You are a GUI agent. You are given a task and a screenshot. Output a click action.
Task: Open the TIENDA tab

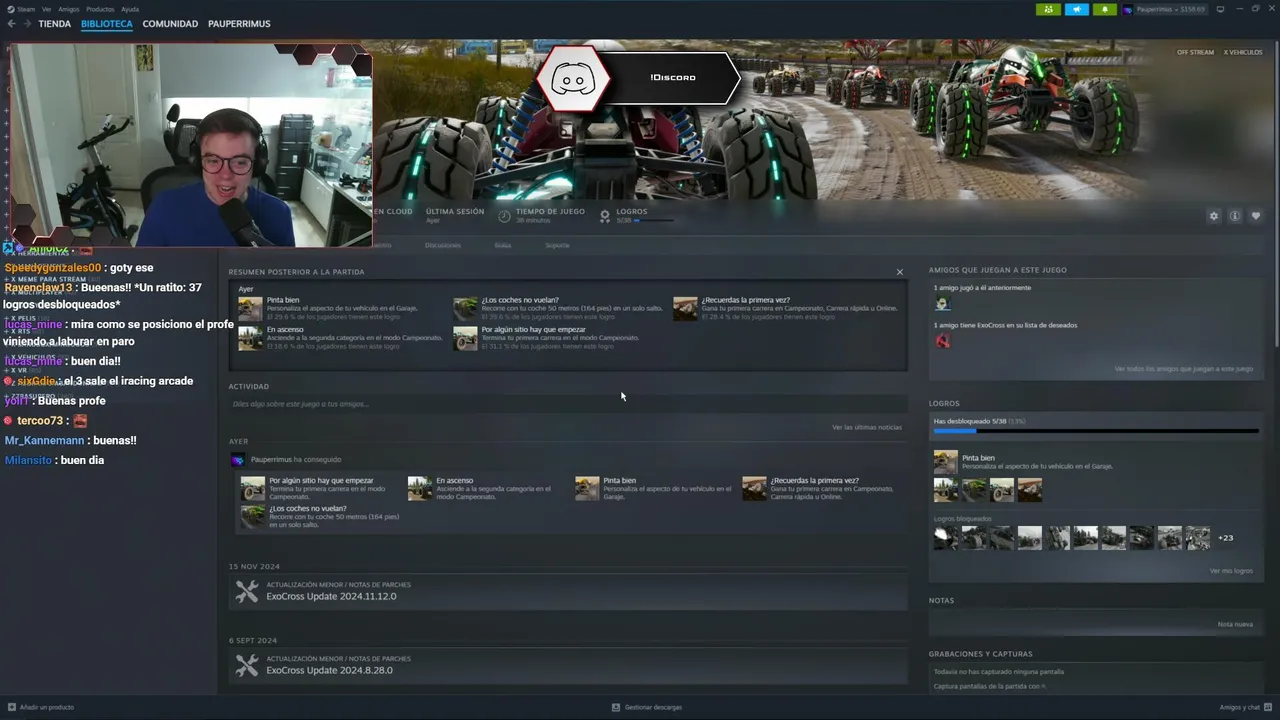coord(54,24)
